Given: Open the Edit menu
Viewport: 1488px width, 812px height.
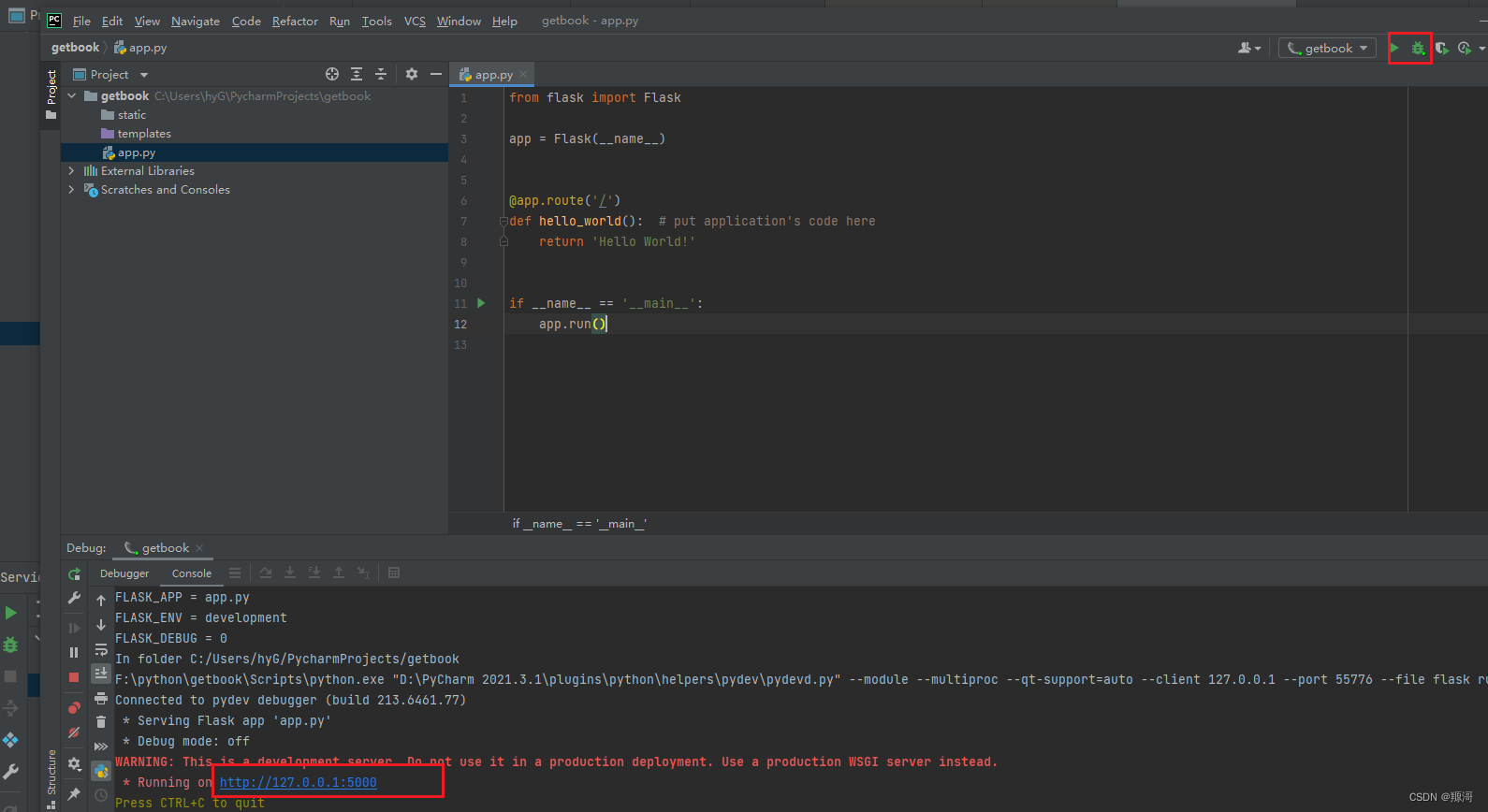Looking at the screenshot, I should (x=112, y=21).
